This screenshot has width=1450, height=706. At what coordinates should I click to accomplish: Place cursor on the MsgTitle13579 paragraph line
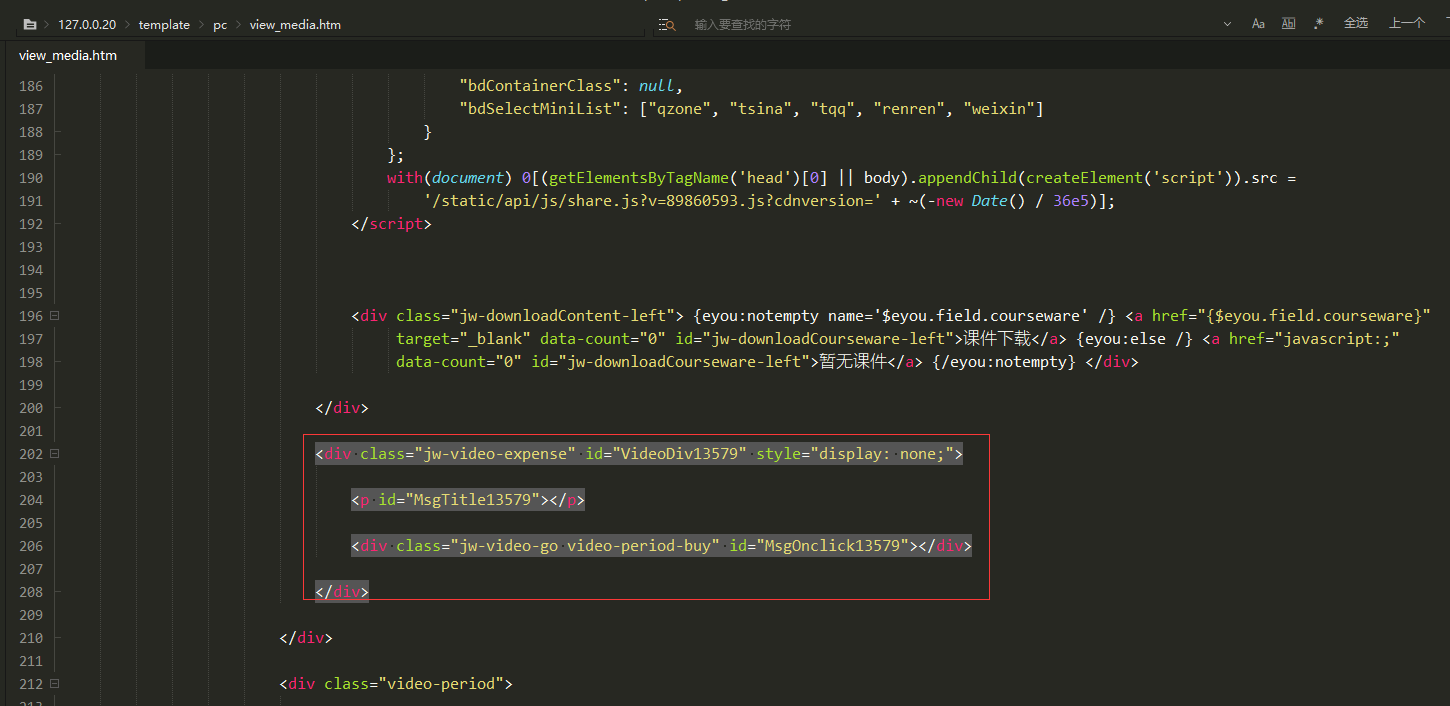(467, 500)
